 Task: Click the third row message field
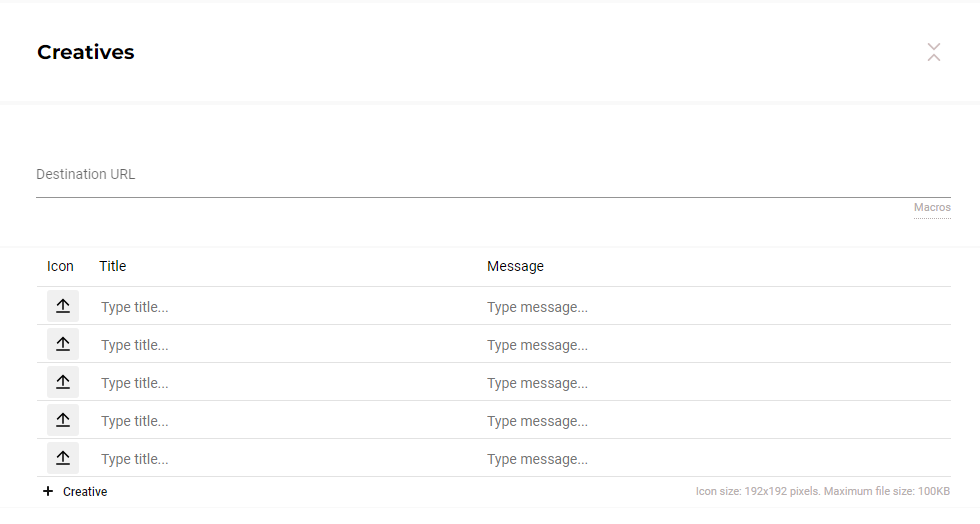point(715,383)
